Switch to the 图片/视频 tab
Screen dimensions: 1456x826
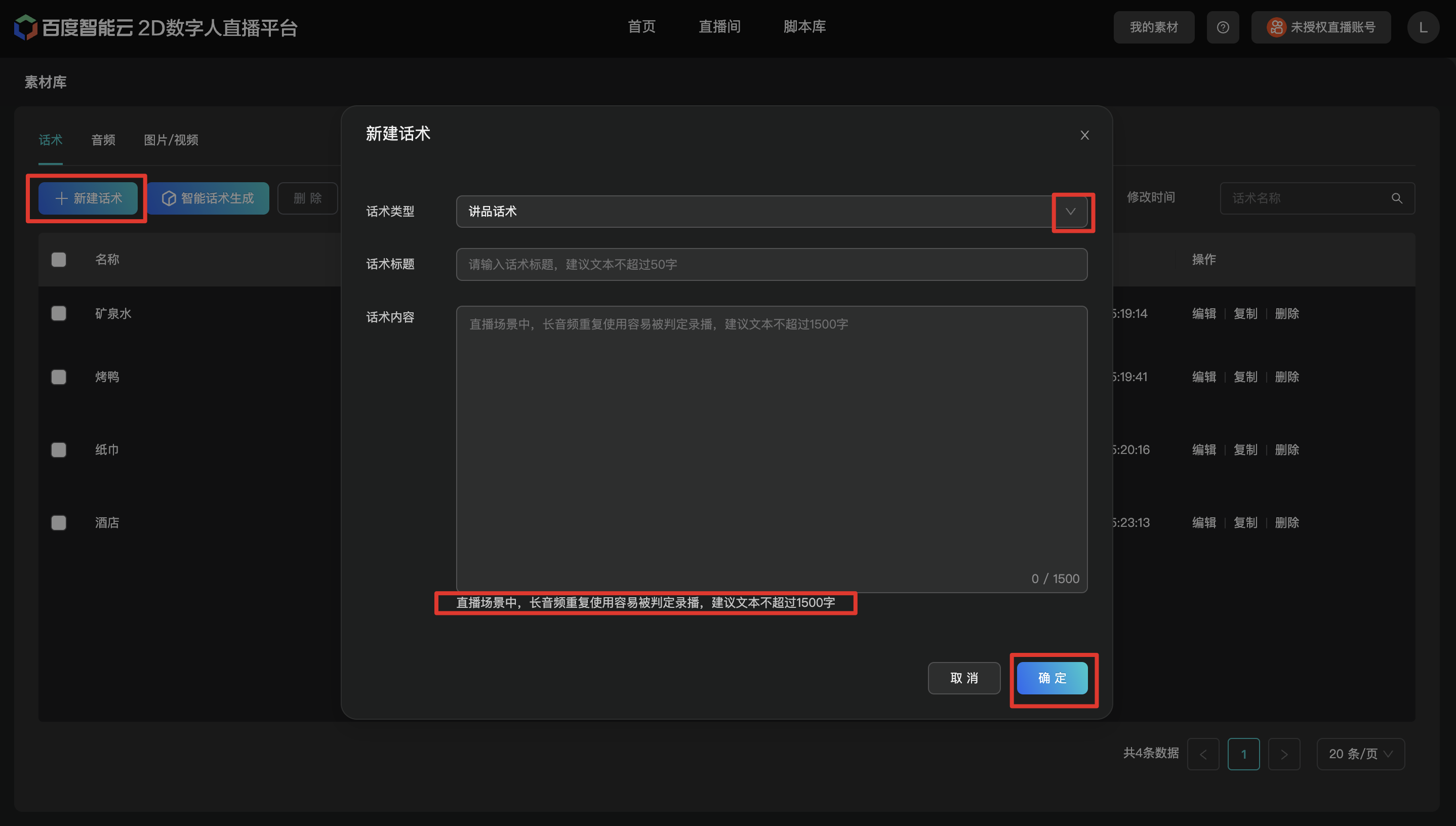pyautogui.click(x=171, y=140)
